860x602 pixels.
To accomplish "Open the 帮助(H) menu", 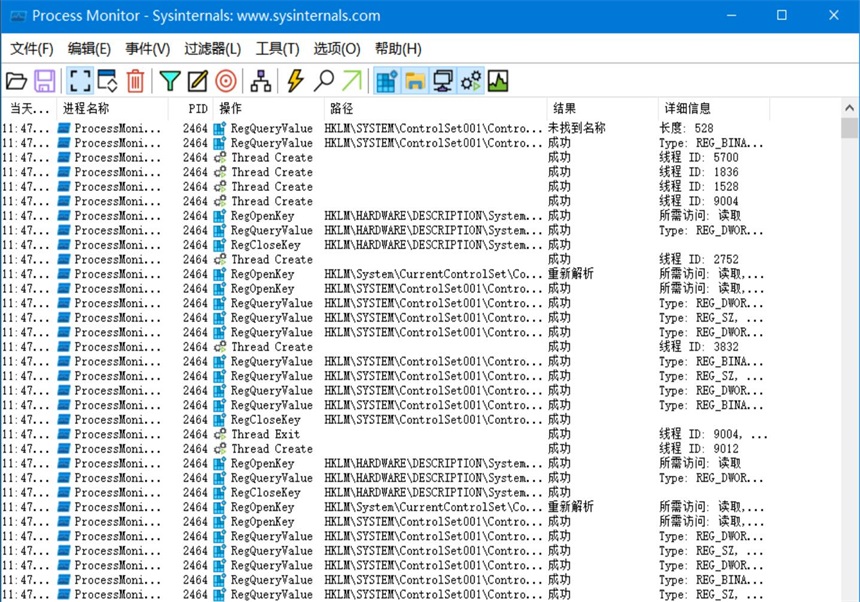I will [x=398, y=49].
